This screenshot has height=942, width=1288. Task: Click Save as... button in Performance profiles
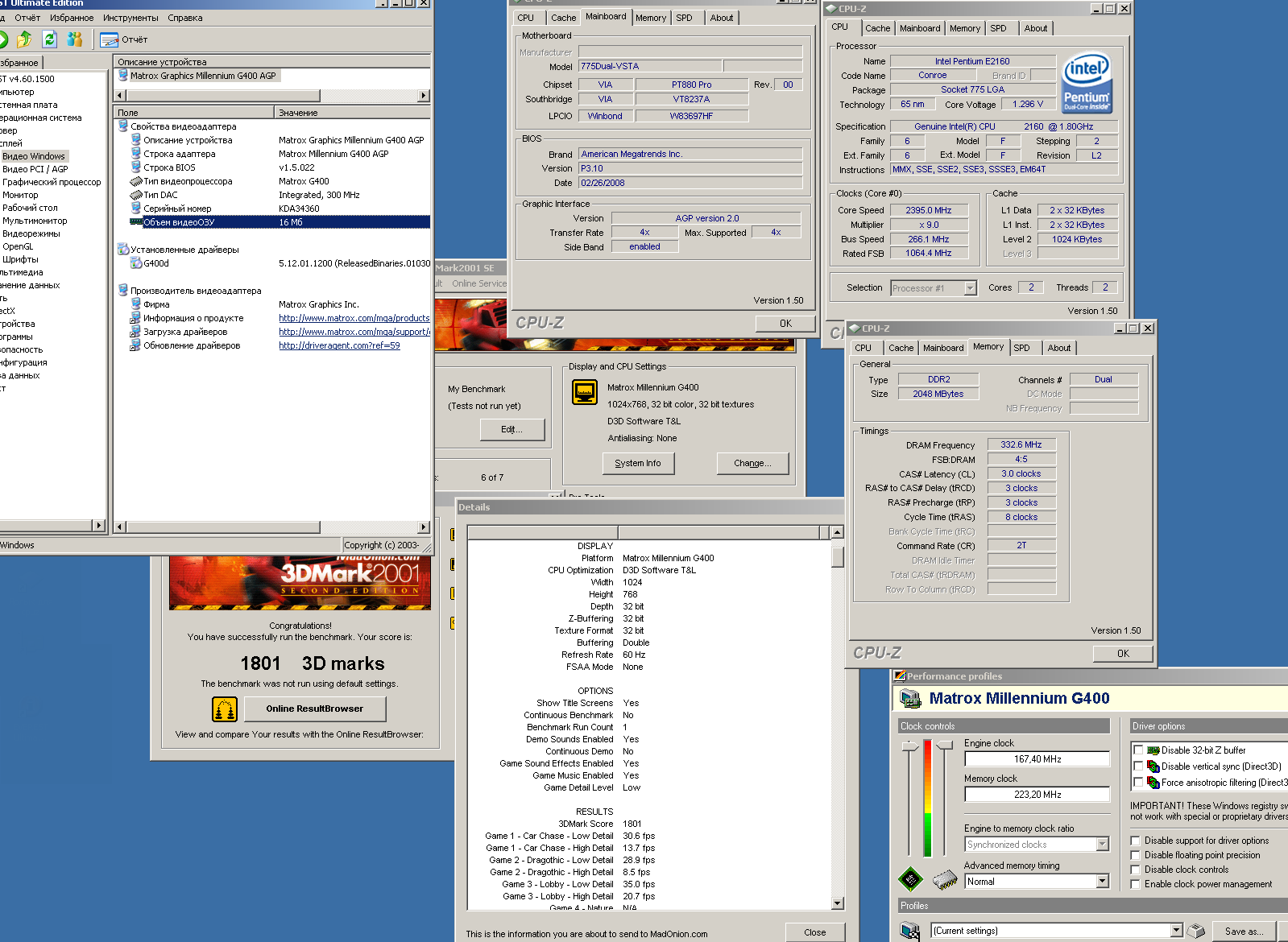click(1244, 931)
